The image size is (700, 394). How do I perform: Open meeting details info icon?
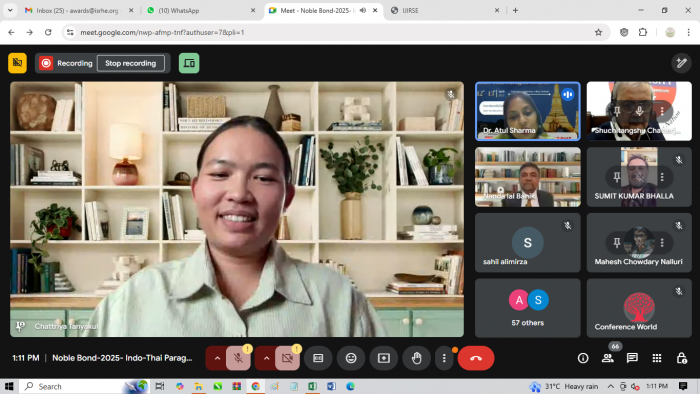tap(583, 358)
